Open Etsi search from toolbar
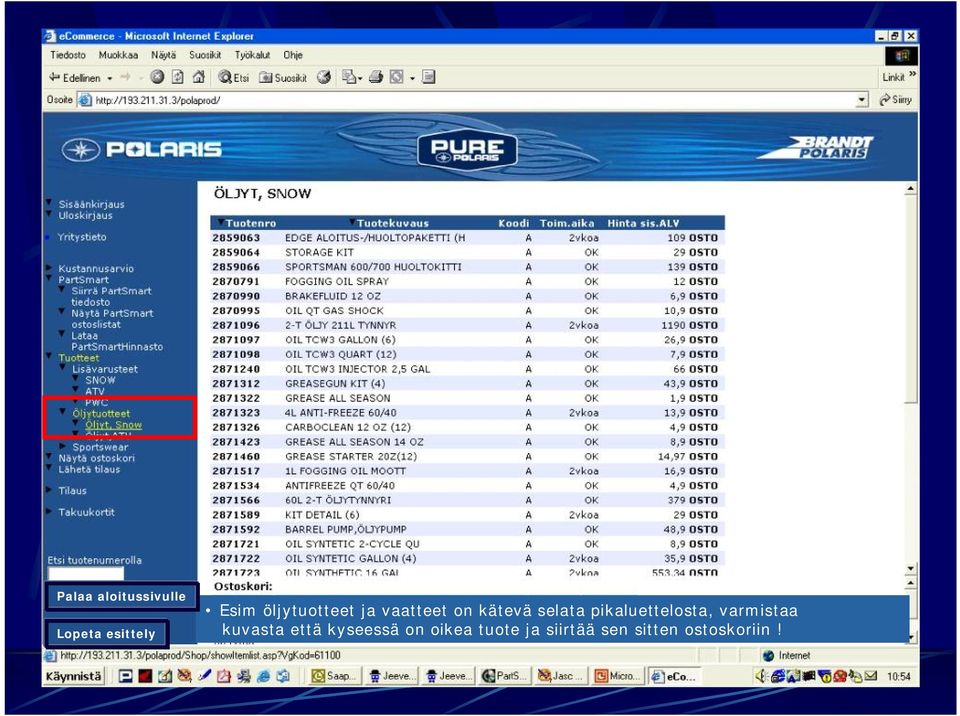Screen dimensions: 960x716 point(234,77)
